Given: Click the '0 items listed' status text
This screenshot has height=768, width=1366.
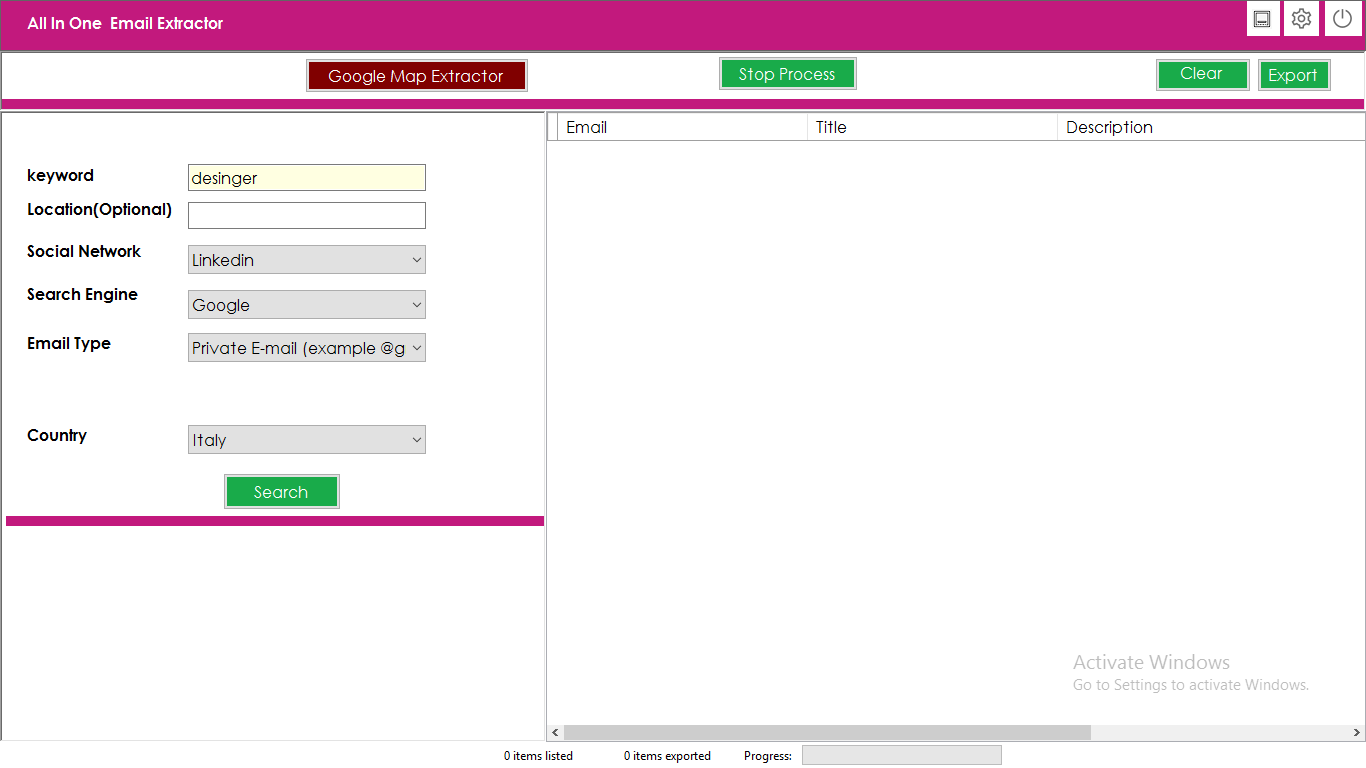Looking at the screenshot, I should point(538,756).
